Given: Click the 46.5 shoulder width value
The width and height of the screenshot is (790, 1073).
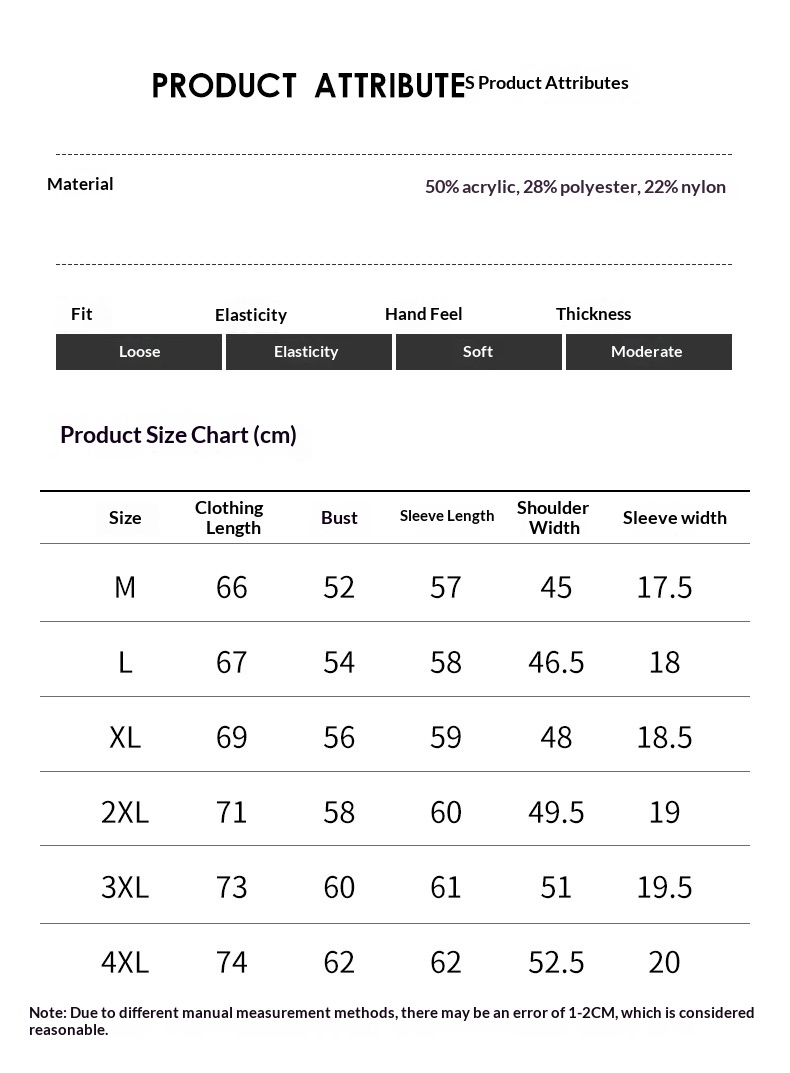Looking at the screenshot, I should (556, 662).
